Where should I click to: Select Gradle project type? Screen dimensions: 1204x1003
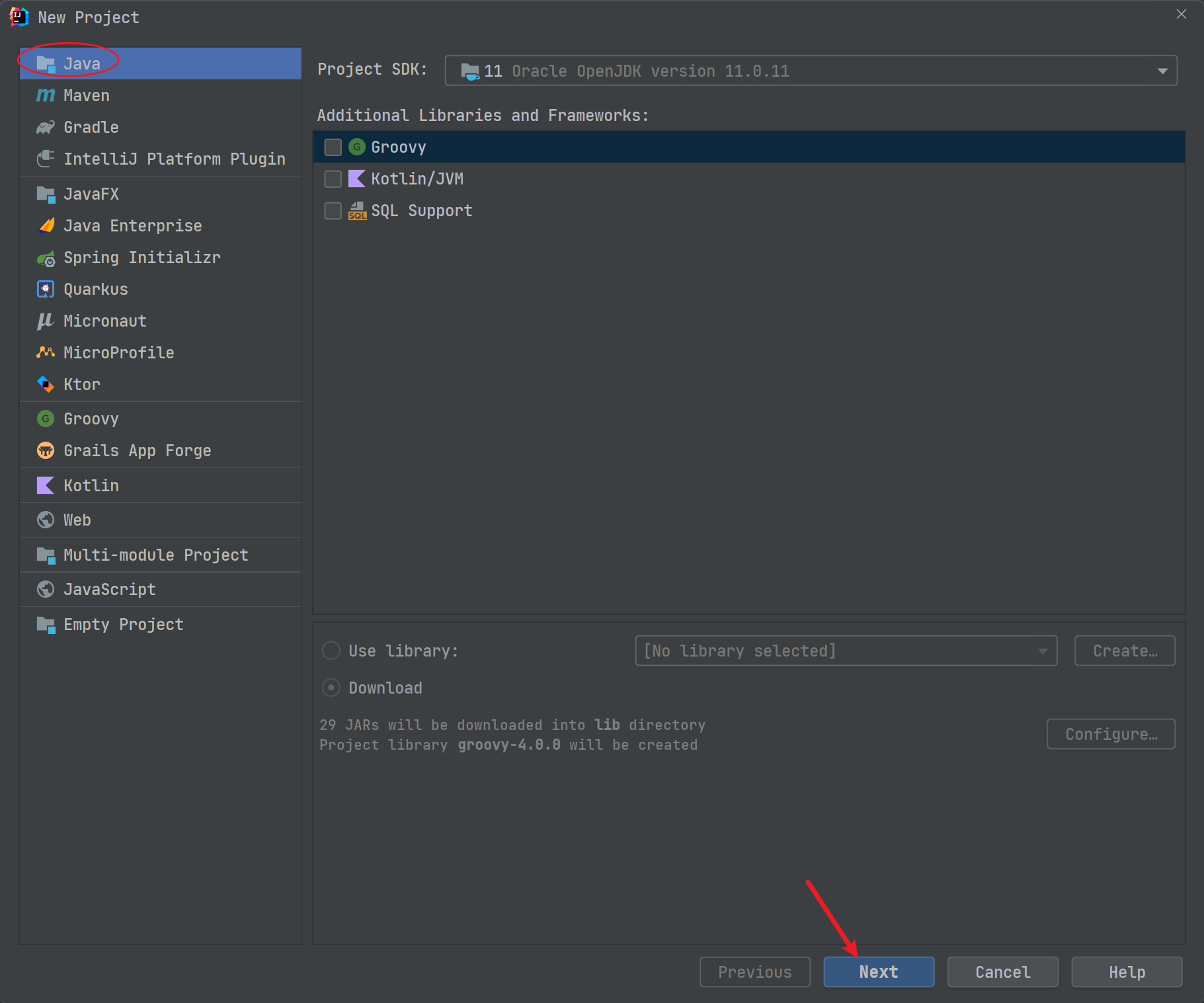(161, 127)
